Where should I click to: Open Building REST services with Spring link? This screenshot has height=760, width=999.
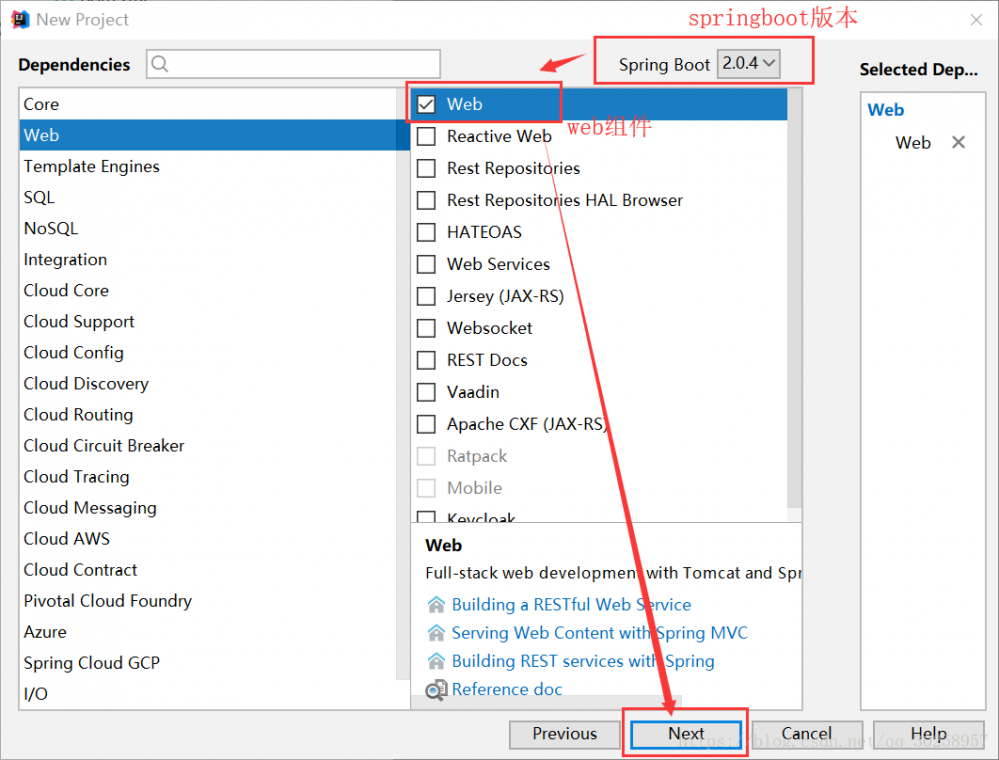click(x=583, y=661)
